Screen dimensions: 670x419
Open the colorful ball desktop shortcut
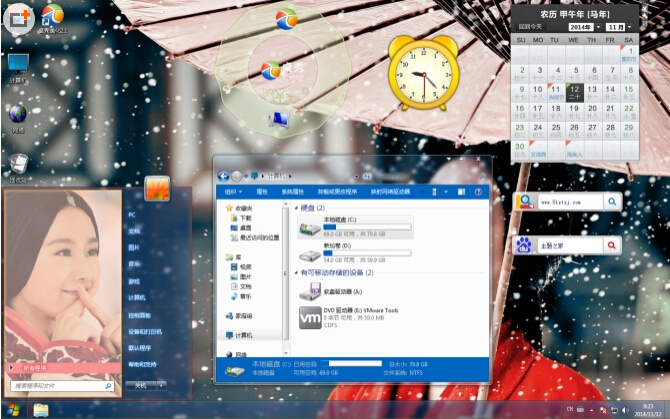click(x=53, y=15)
